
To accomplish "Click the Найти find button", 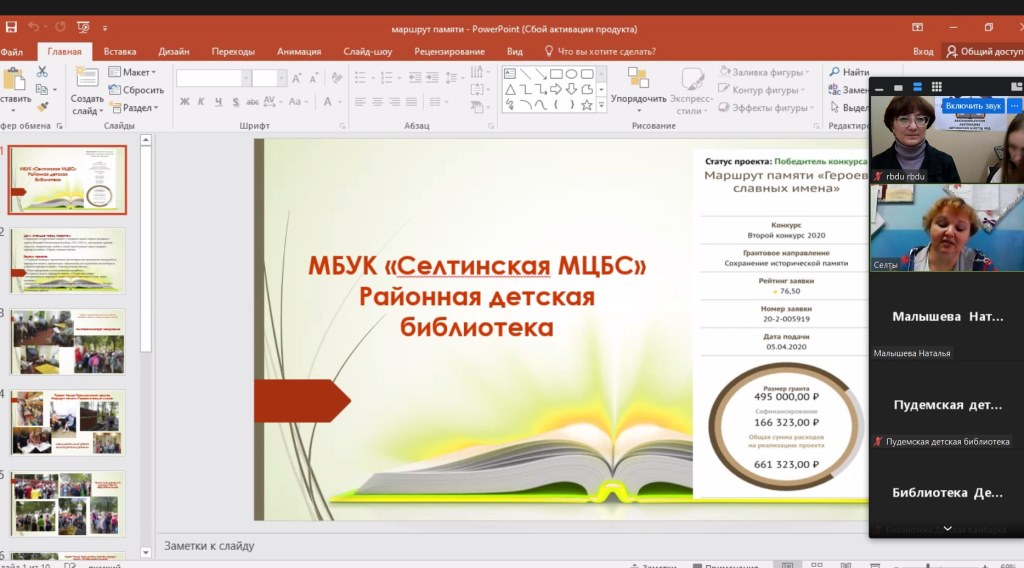I will coord(849,72).
